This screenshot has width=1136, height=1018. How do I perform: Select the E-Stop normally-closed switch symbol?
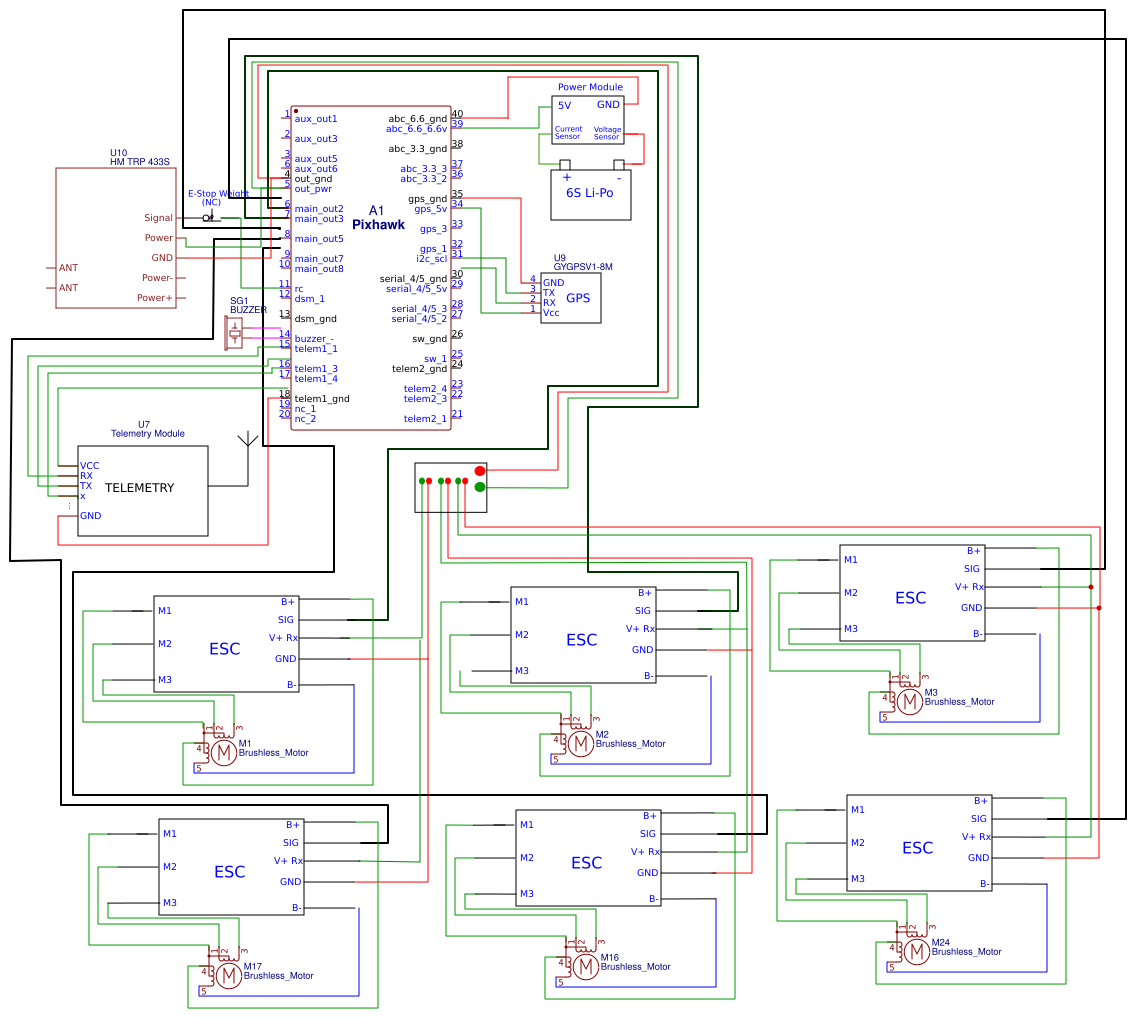tap(209, 217)
